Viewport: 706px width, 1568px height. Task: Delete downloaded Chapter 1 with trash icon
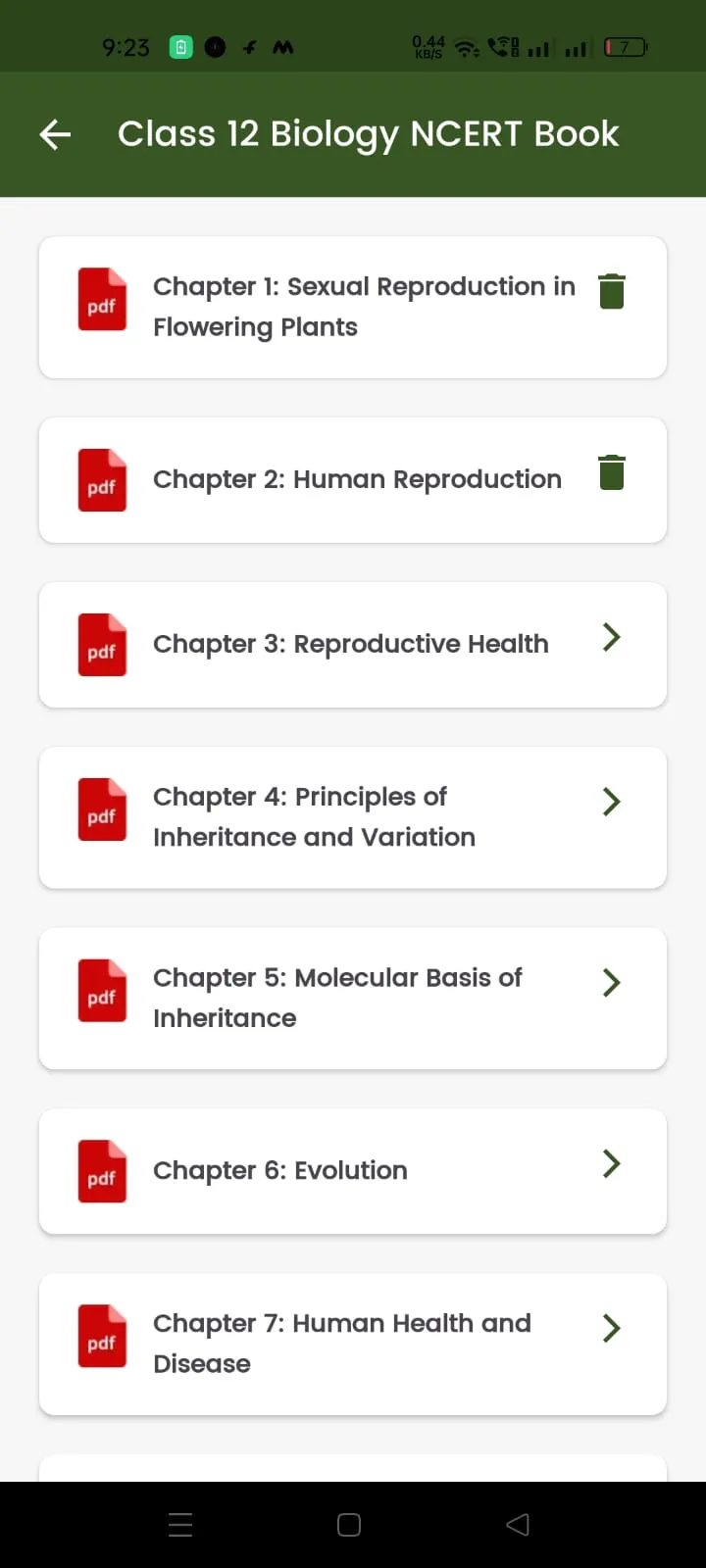click(x=612, y=291)
